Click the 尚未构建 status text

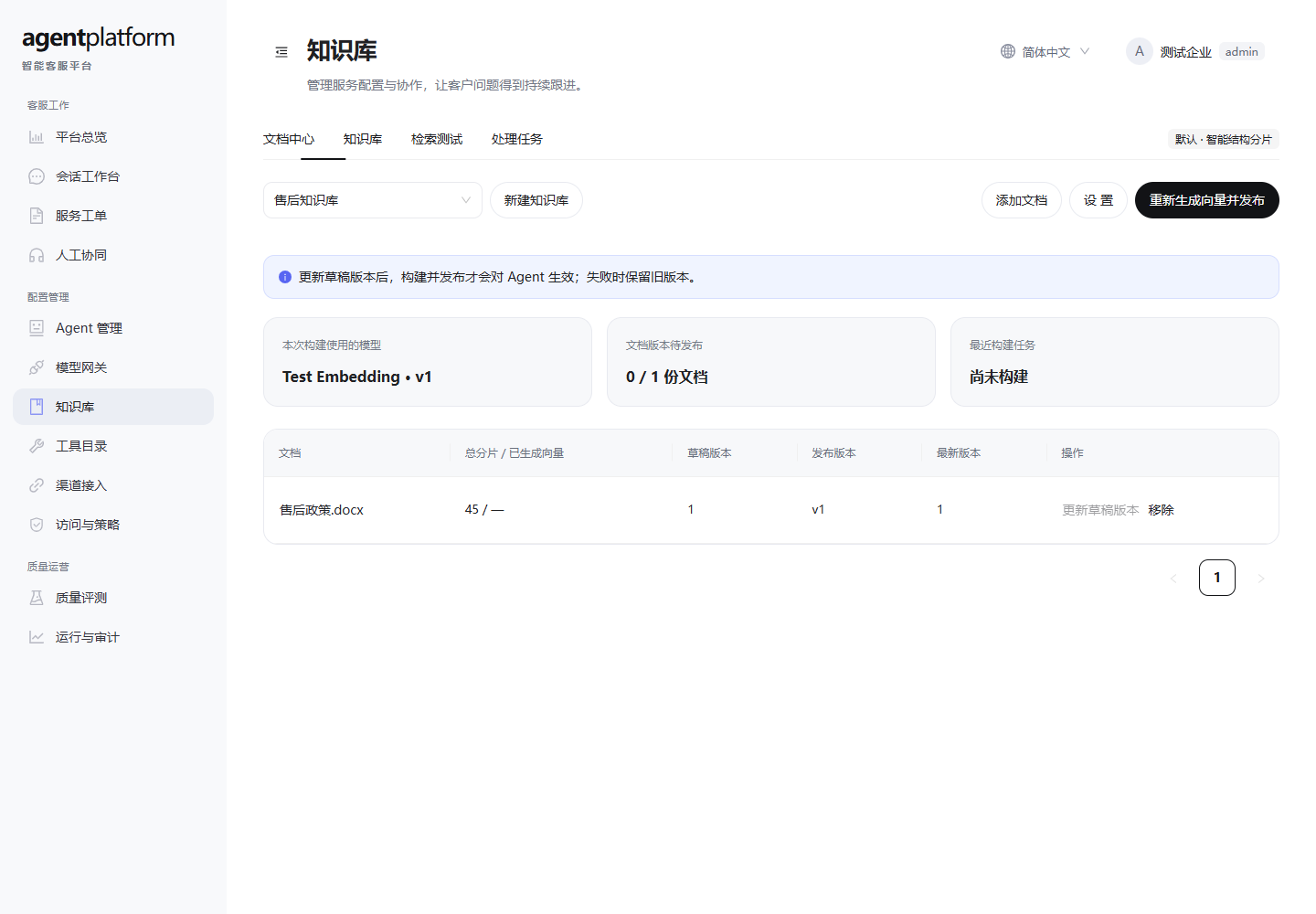[999, 377]
